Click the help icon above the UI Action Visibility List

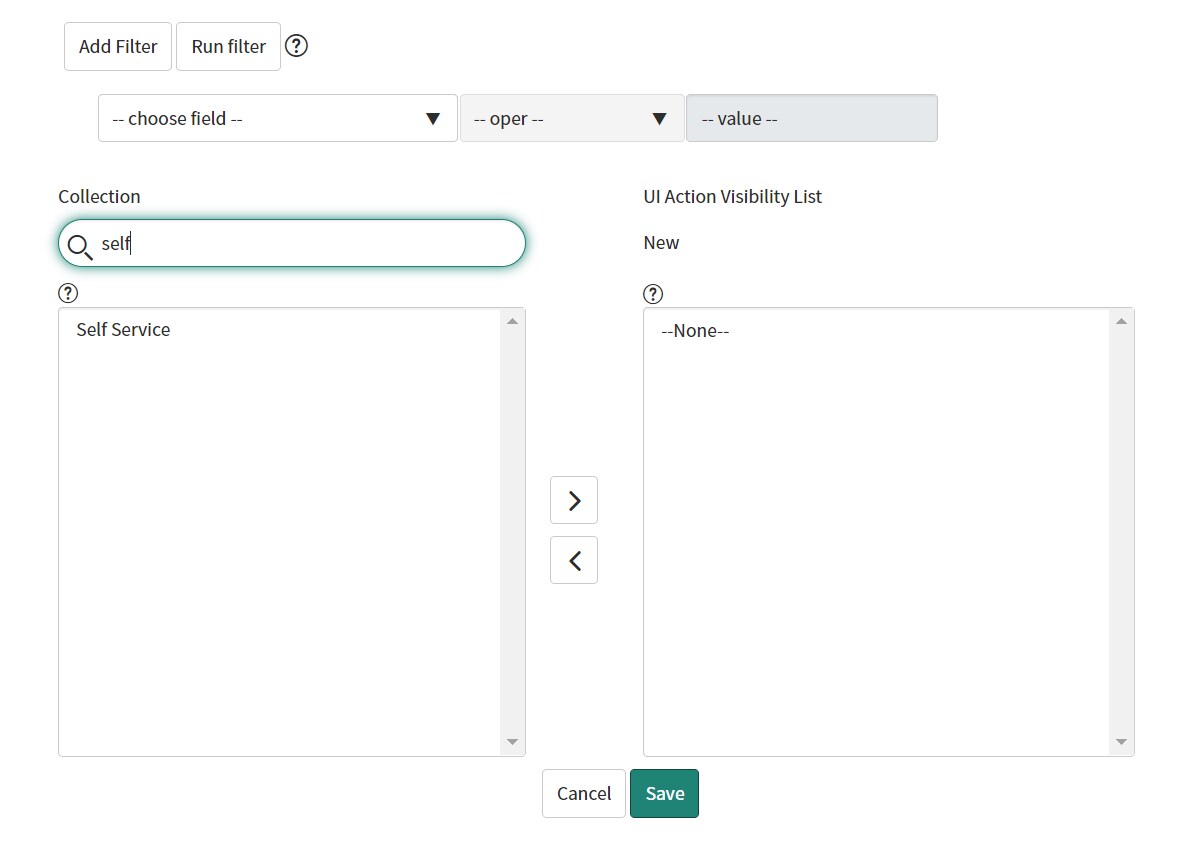(x=653, y=292)
